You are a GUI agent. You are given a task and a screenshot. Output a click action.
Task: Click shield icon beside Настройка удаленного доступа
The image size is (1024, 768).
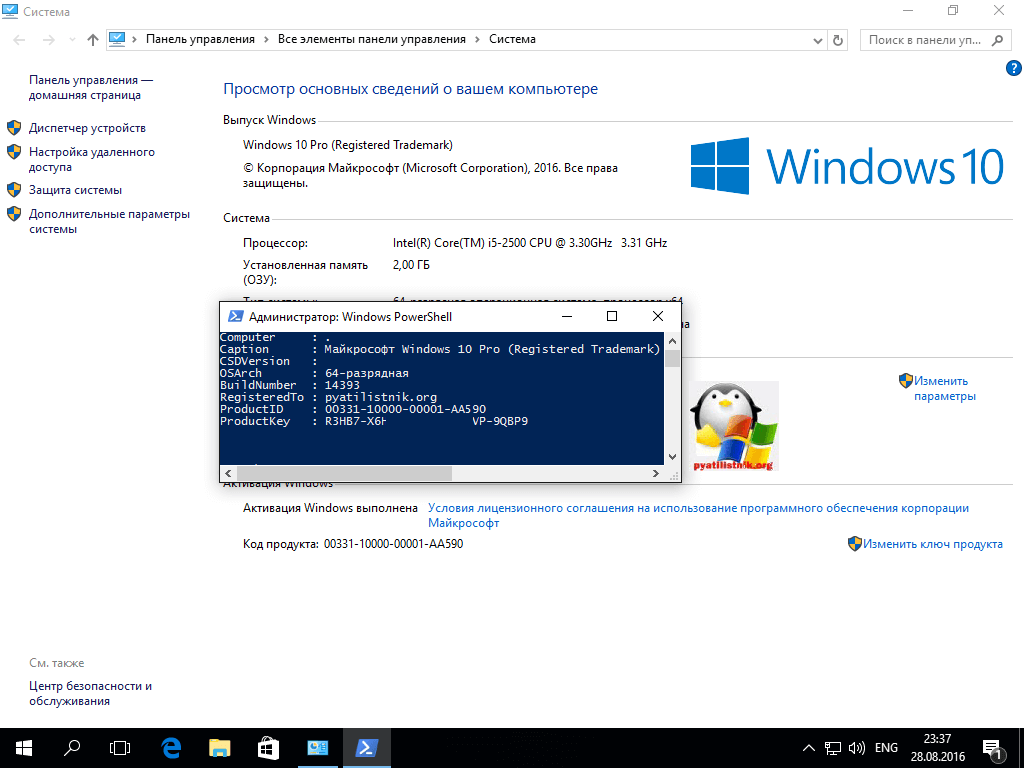14,152
